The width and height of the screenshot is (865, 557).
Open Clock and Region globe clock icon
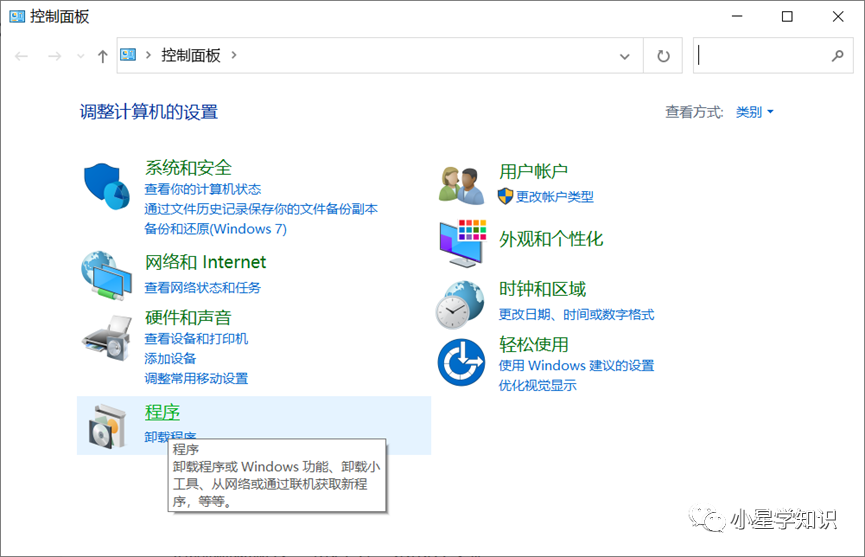tap(460, 304)
